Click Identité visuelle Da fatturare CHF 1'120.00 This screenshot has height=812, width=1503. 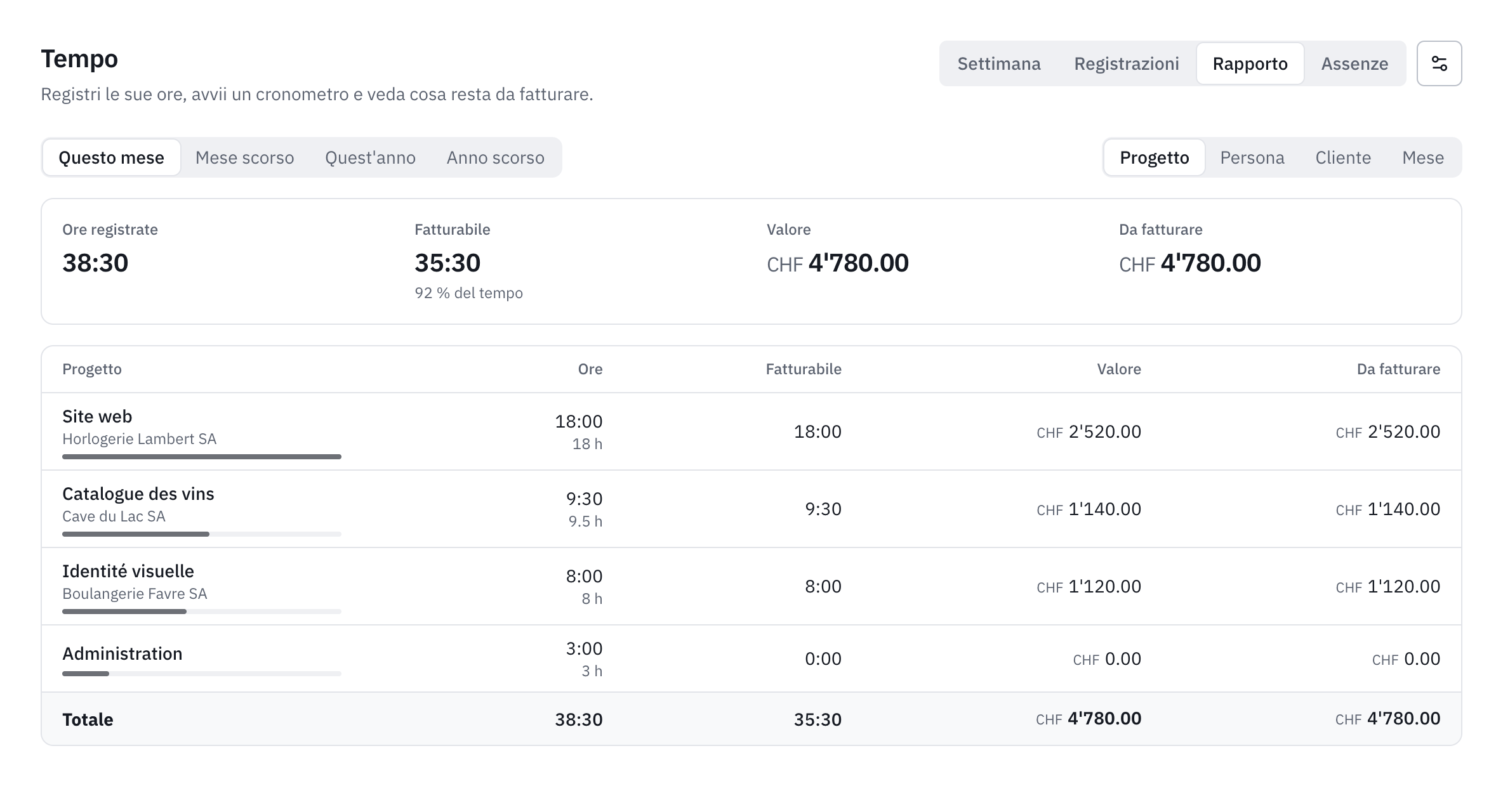pos(1388,587)
